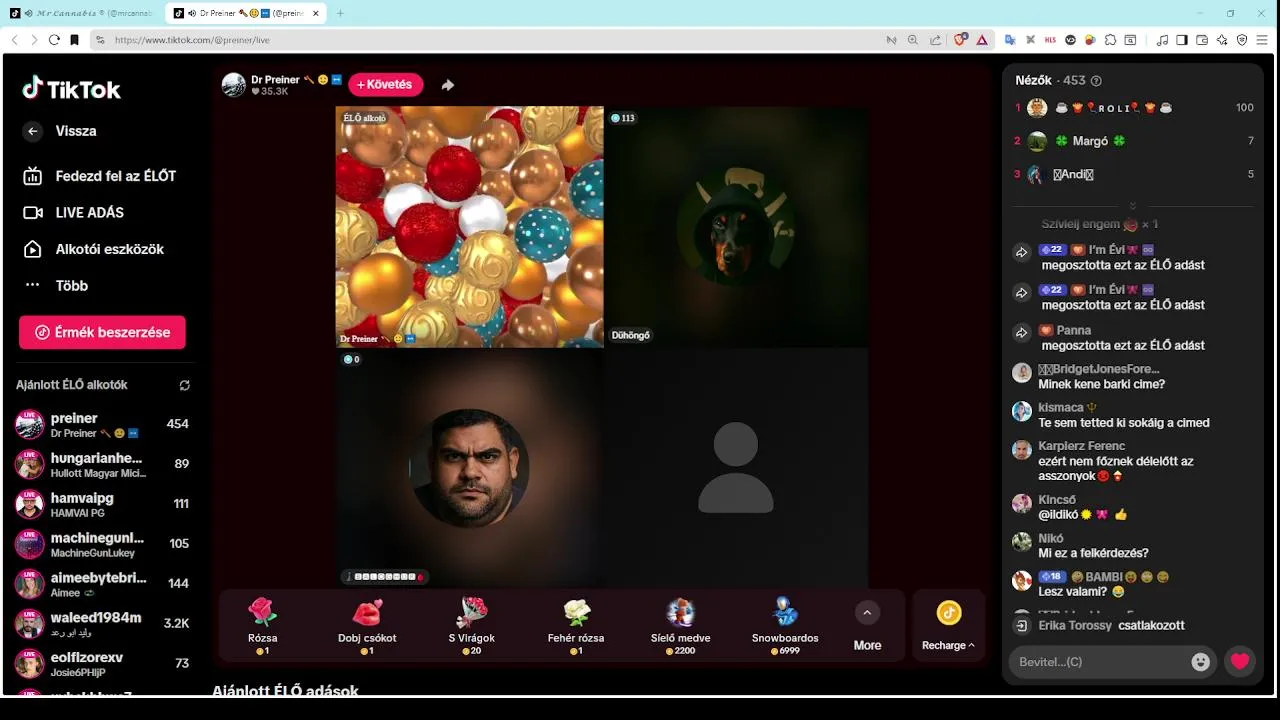Image resolution: width=1280 pixels, height=720 pixels.
Task: Click Nikó username in chat
Action: (x=1051, y=539)
